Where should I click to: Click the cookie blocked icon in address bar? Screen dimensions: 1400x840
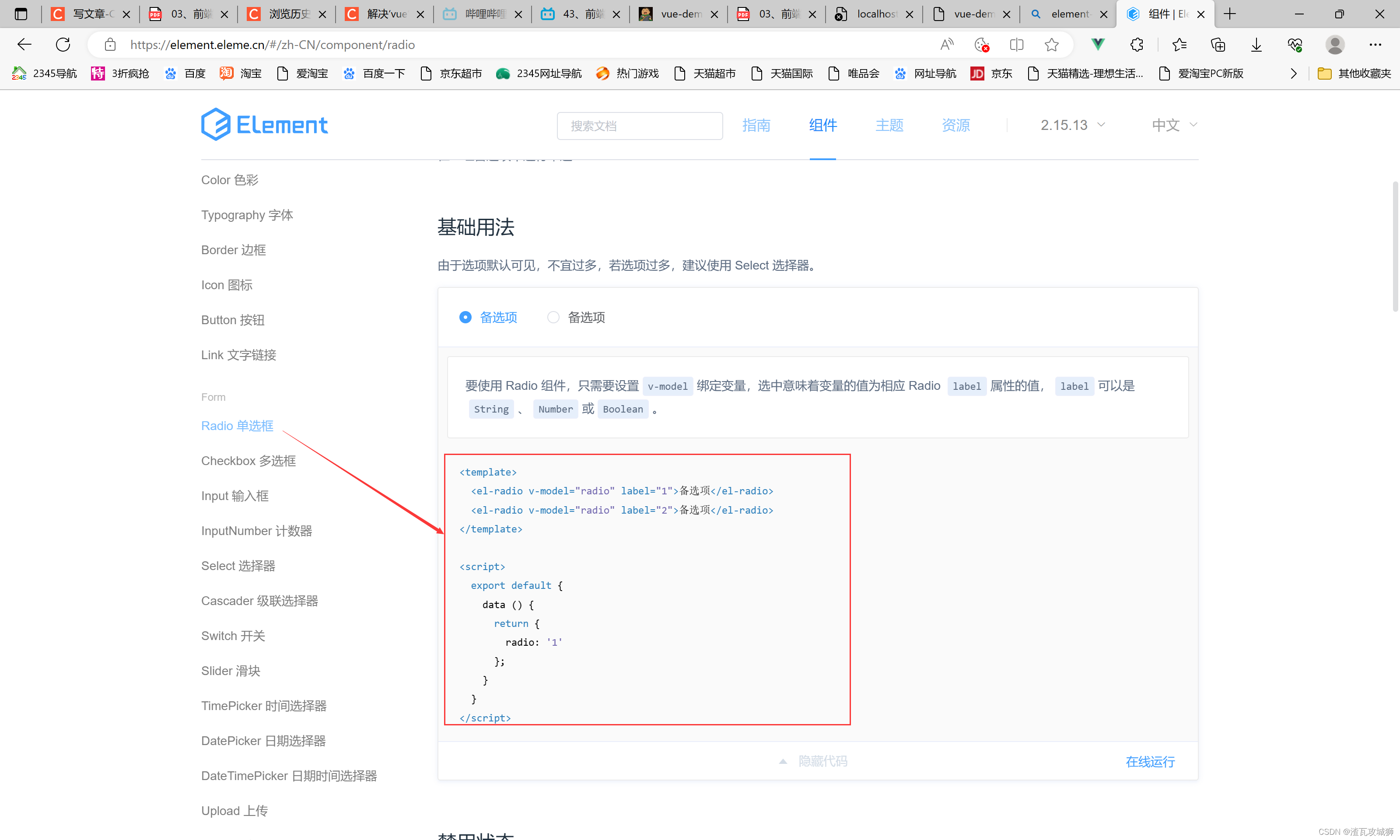982,45
